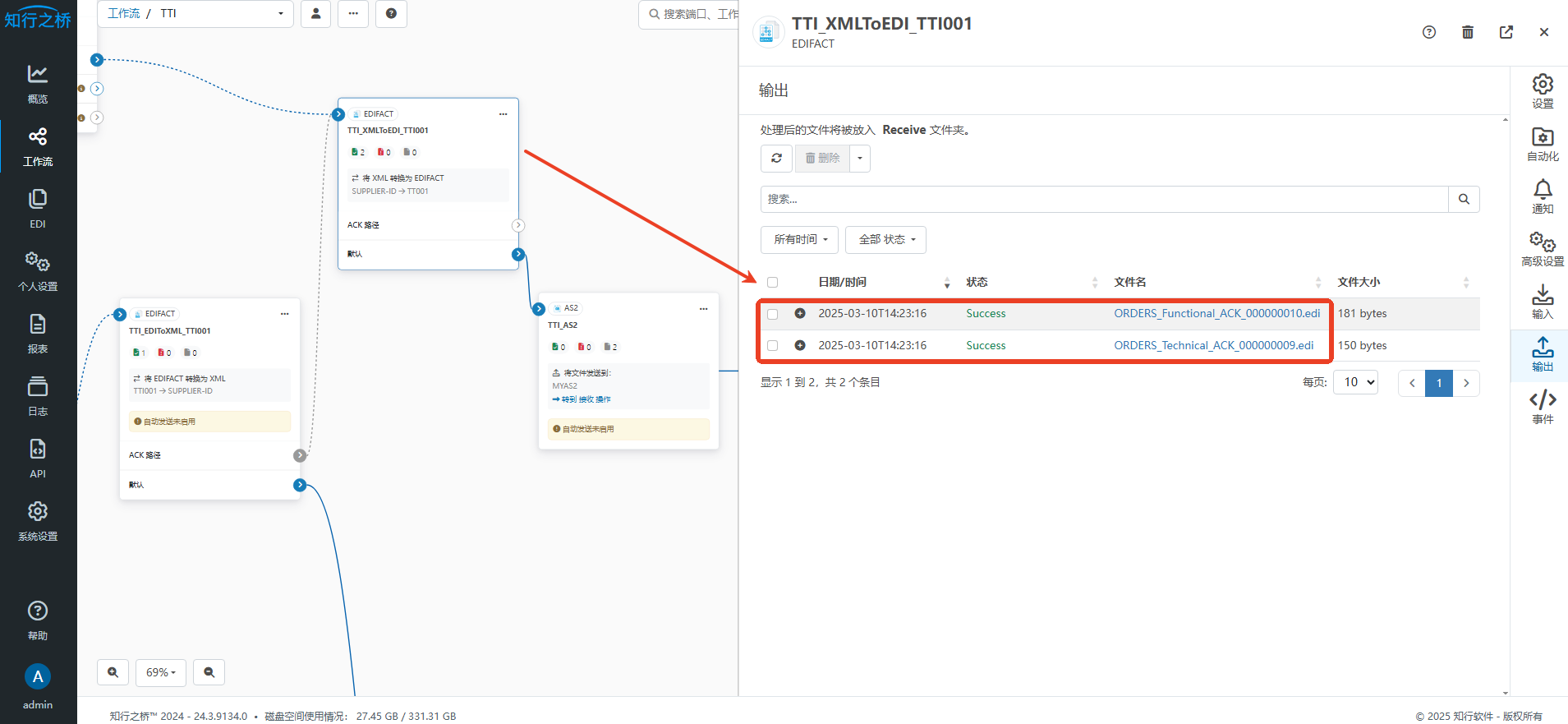The height and width of the screenshot is (724, 1568).
Task: Open 日志 logs in the sidebar
Action: pyautogui.click(x=38, y=396)
